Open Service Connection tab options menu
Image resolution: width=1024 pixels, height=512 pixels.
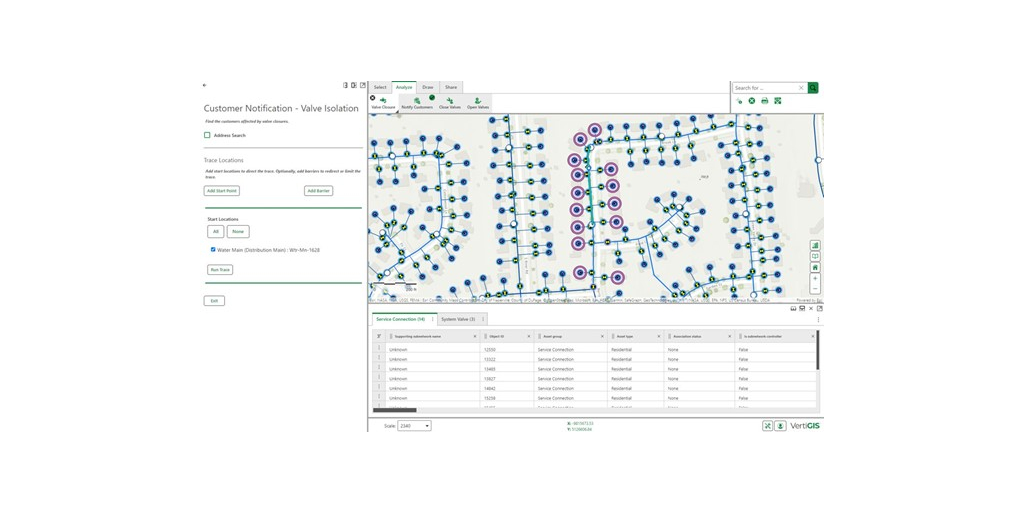click(x=433, y=319)
